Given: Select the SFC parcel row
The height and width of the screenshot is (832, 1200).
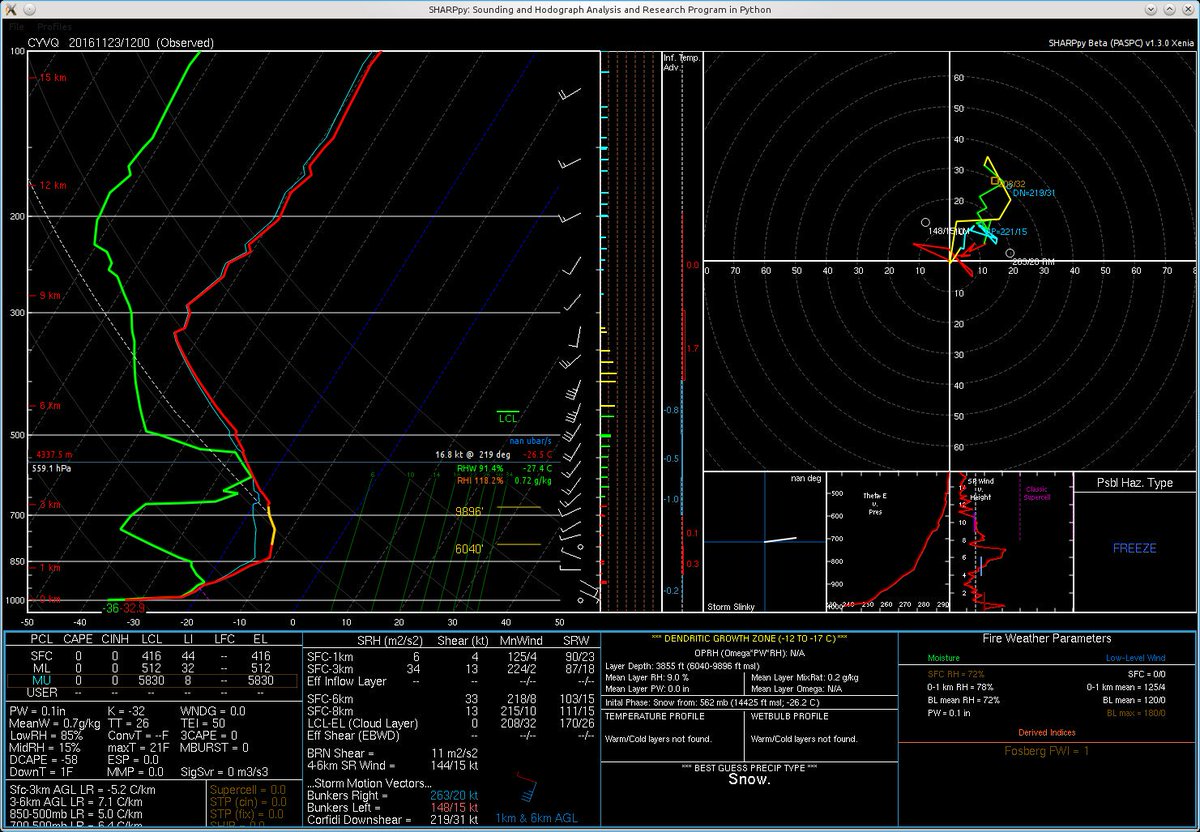Looking at the screenshot, I should pyautogui.click(x=152, y=655).
